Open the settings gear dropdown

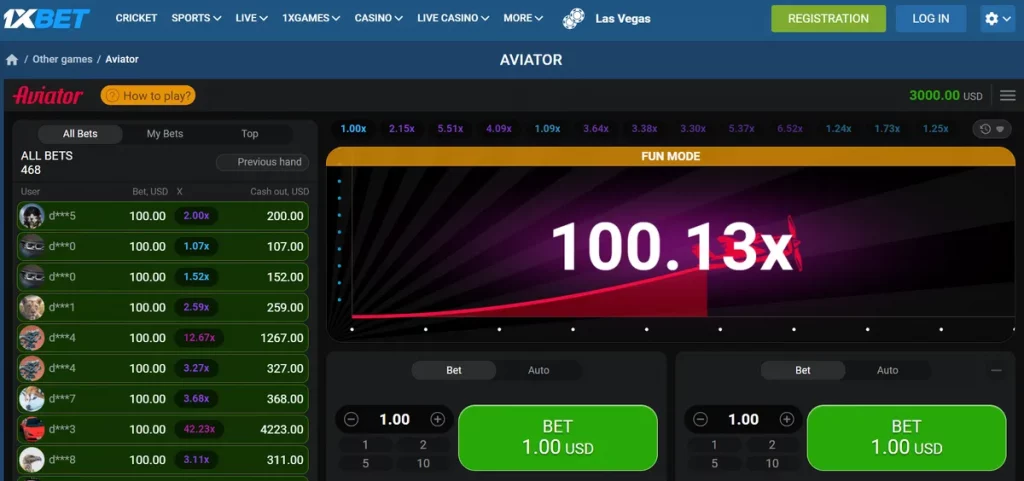pyautogui.click(x=997, y=19)
